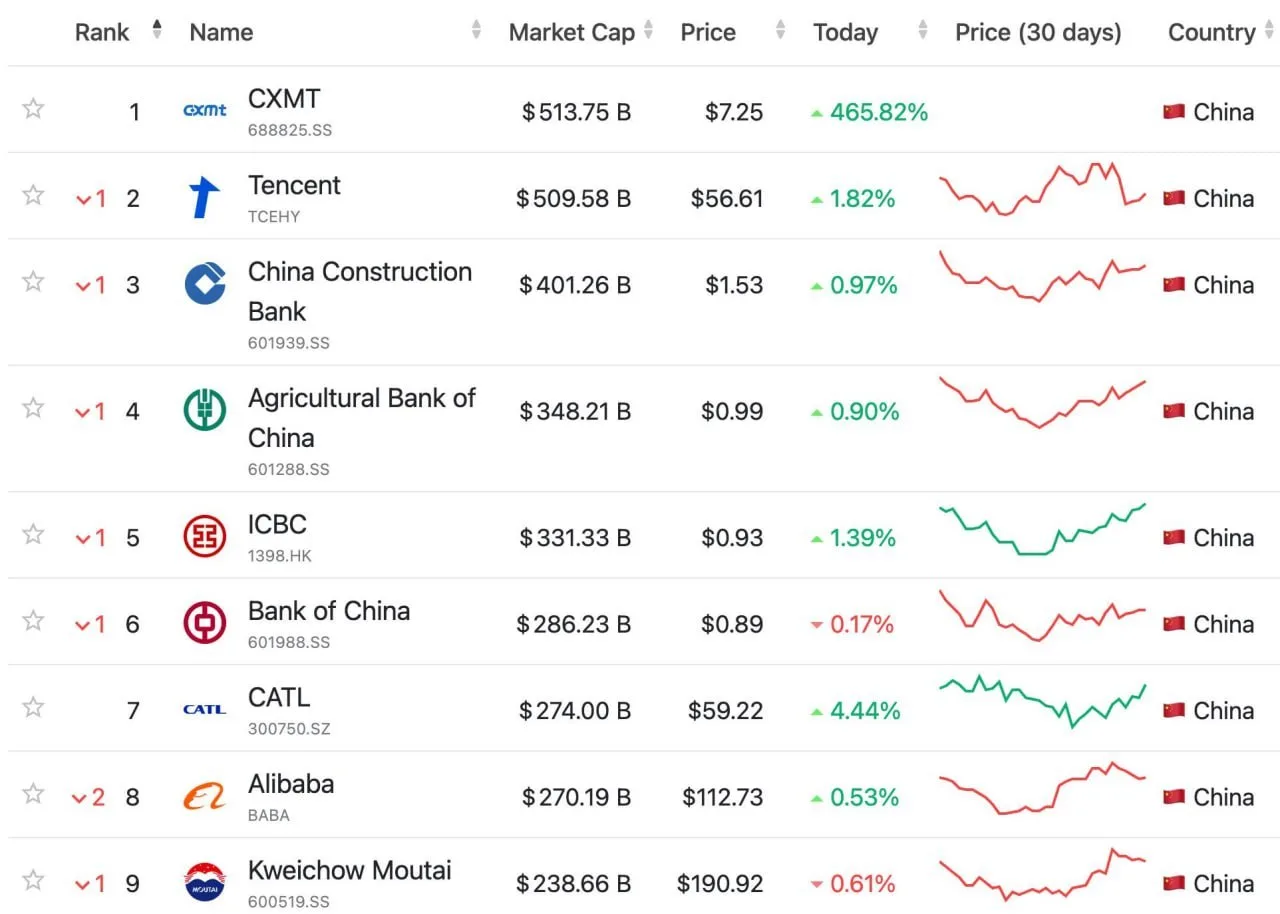Open the CATL company name link
Image resolution: width=1280 pixels, height=914 pixels.
(x=279, y=697)
